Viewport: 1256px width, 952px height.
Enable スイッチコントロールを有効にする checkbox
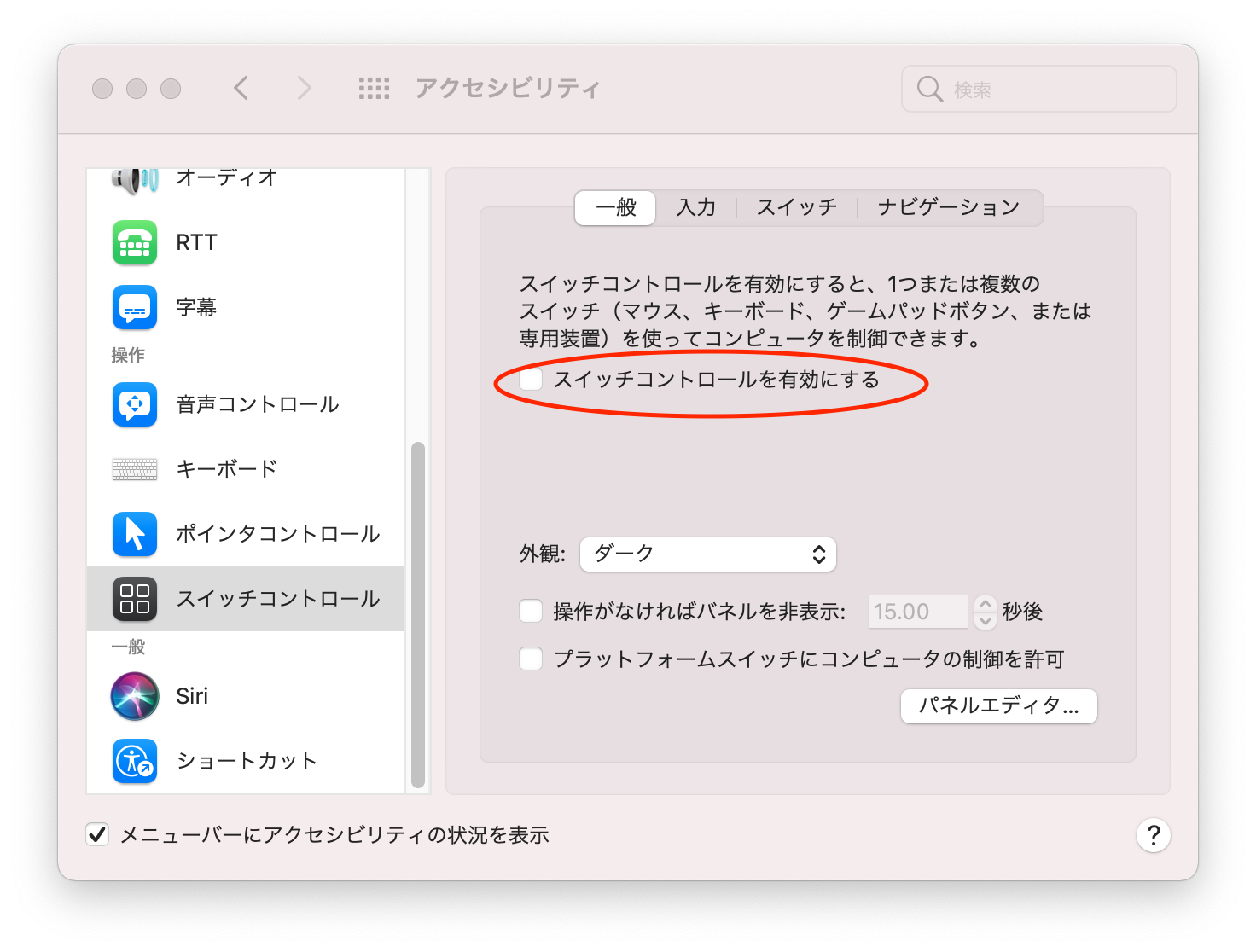coord(530,380)
